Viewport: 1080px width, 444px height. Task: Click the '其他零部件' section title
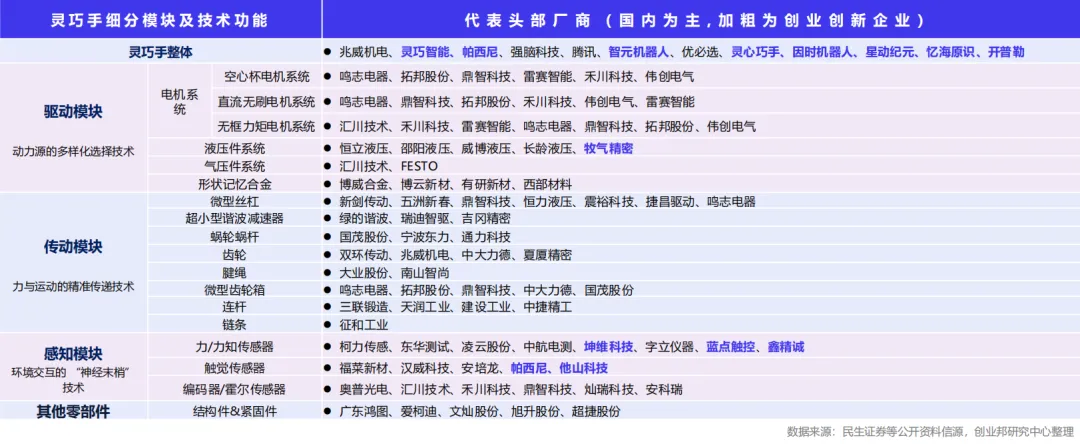pyautogui.click(x=73, y=412)
